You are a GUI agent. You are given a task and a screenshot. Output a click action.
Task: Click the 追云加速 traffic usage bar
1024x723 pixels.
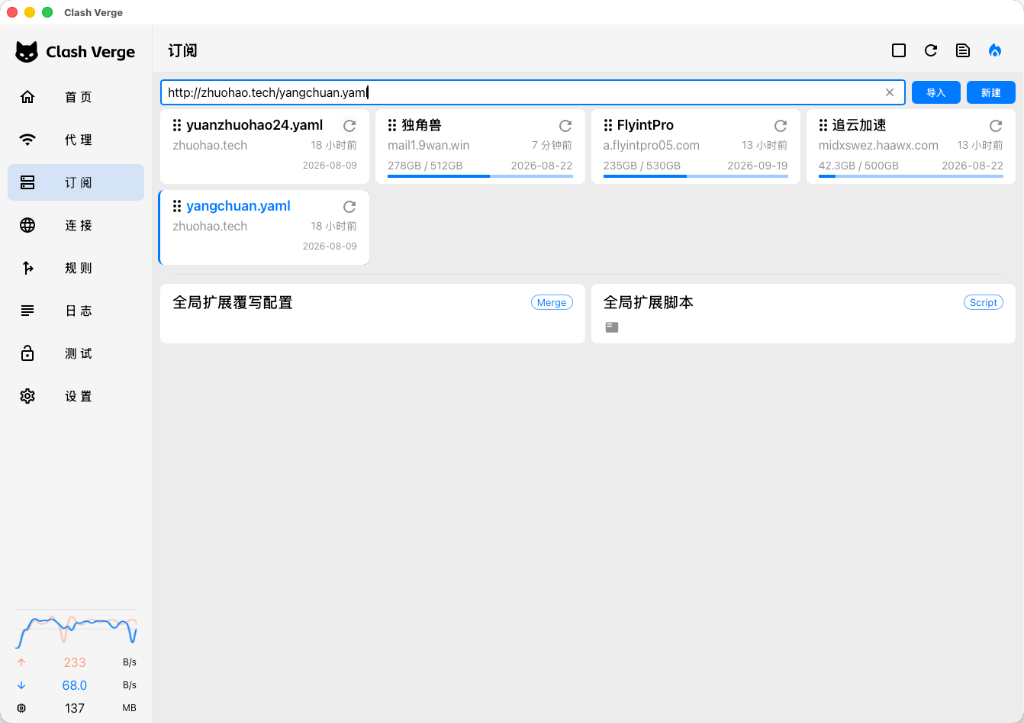click(x=910, y=176)
